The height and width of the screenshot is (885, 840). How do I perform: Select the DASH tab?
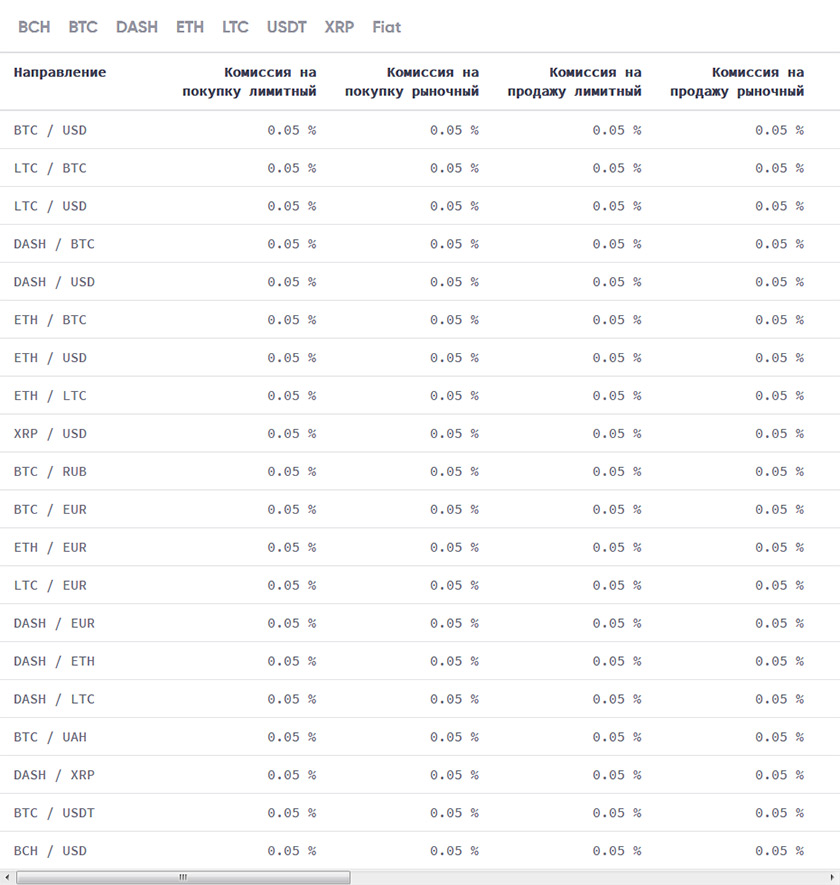point(137,27)
